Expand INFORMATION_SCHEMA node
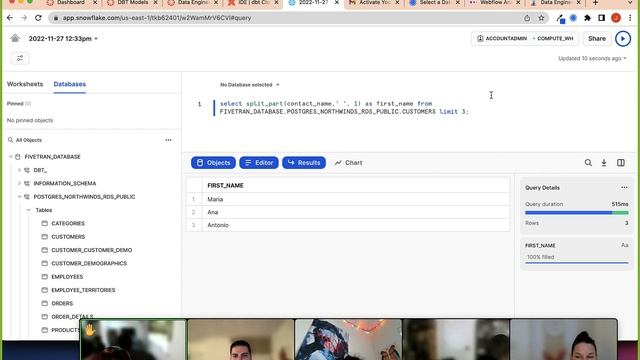This screenshot has width=640, height=360. pos(19,184)
